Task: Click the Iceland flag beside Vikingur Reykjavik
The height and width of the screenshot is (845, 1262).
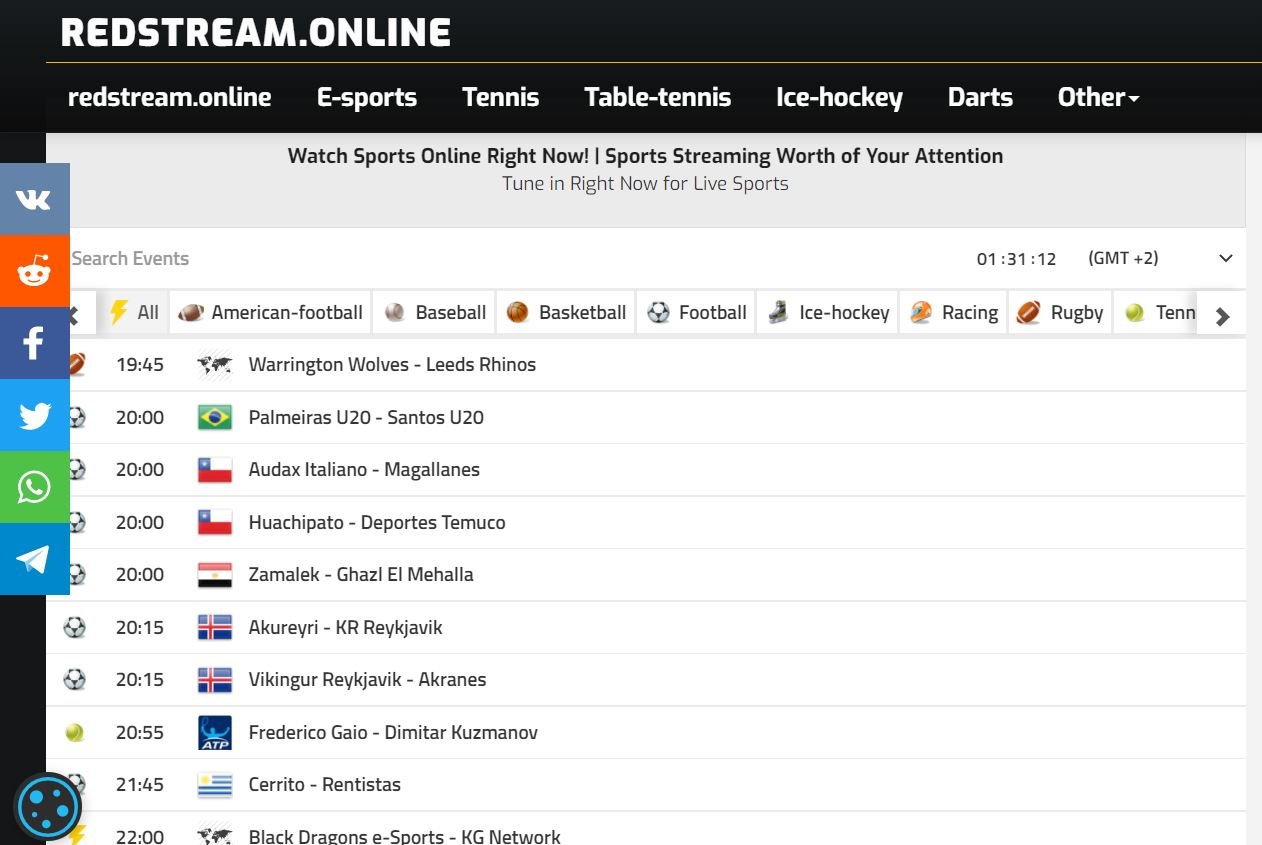Action: [215, 680]
